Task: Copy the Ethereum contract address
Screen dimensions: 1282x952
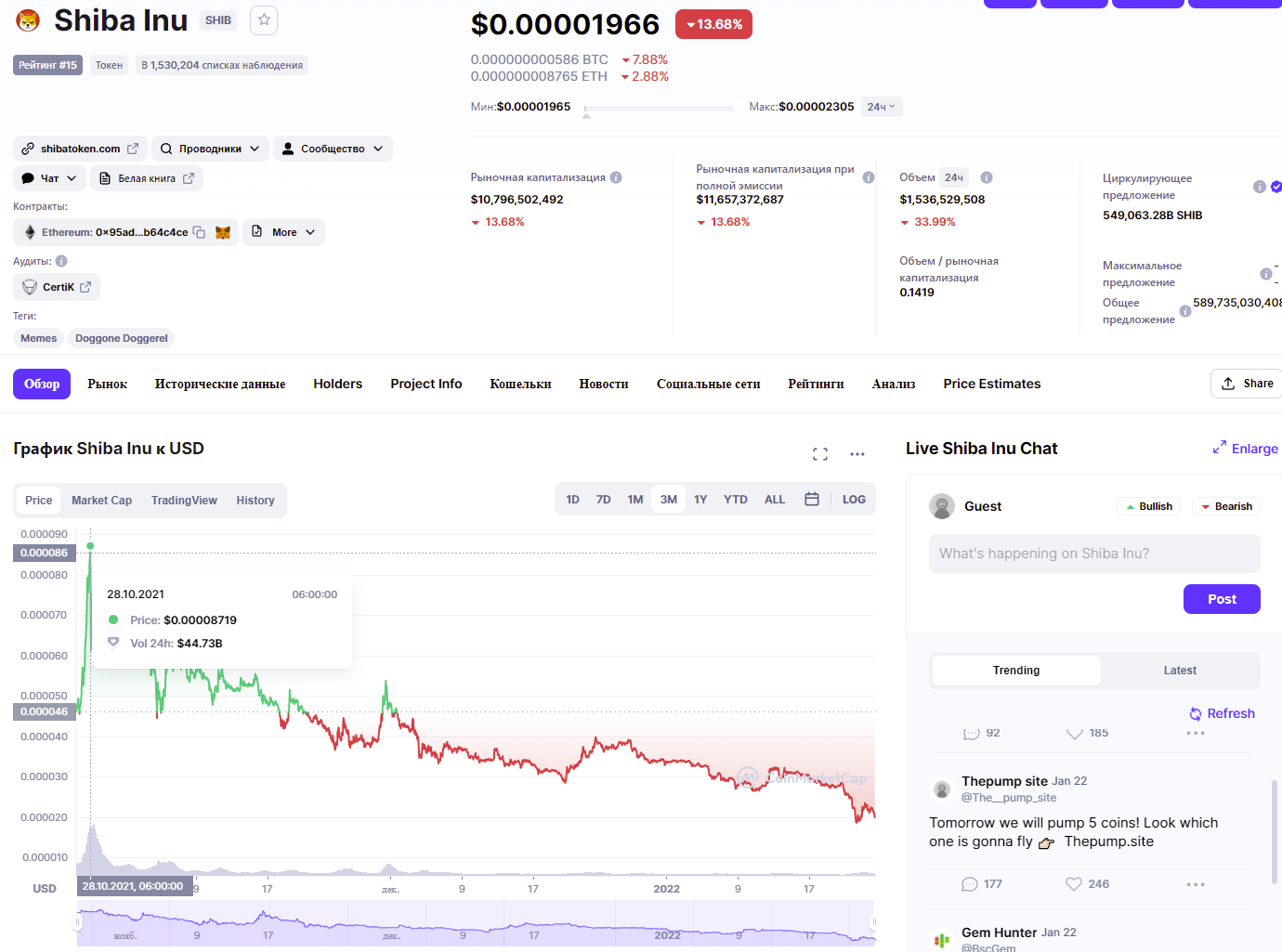Action: [x=199, y=232]
